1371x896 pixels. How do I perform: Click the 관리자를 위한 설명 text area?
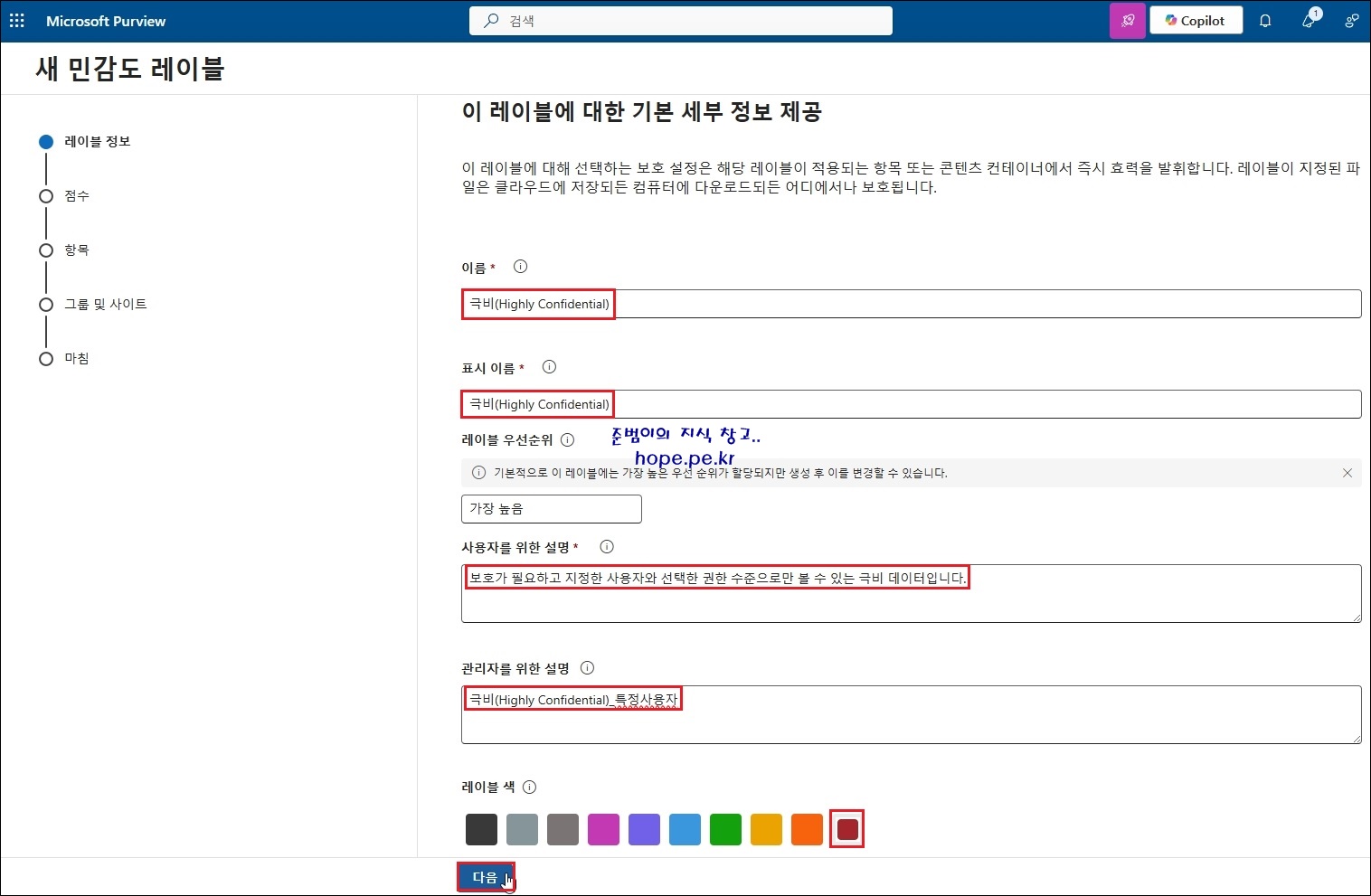click(911, 715)
